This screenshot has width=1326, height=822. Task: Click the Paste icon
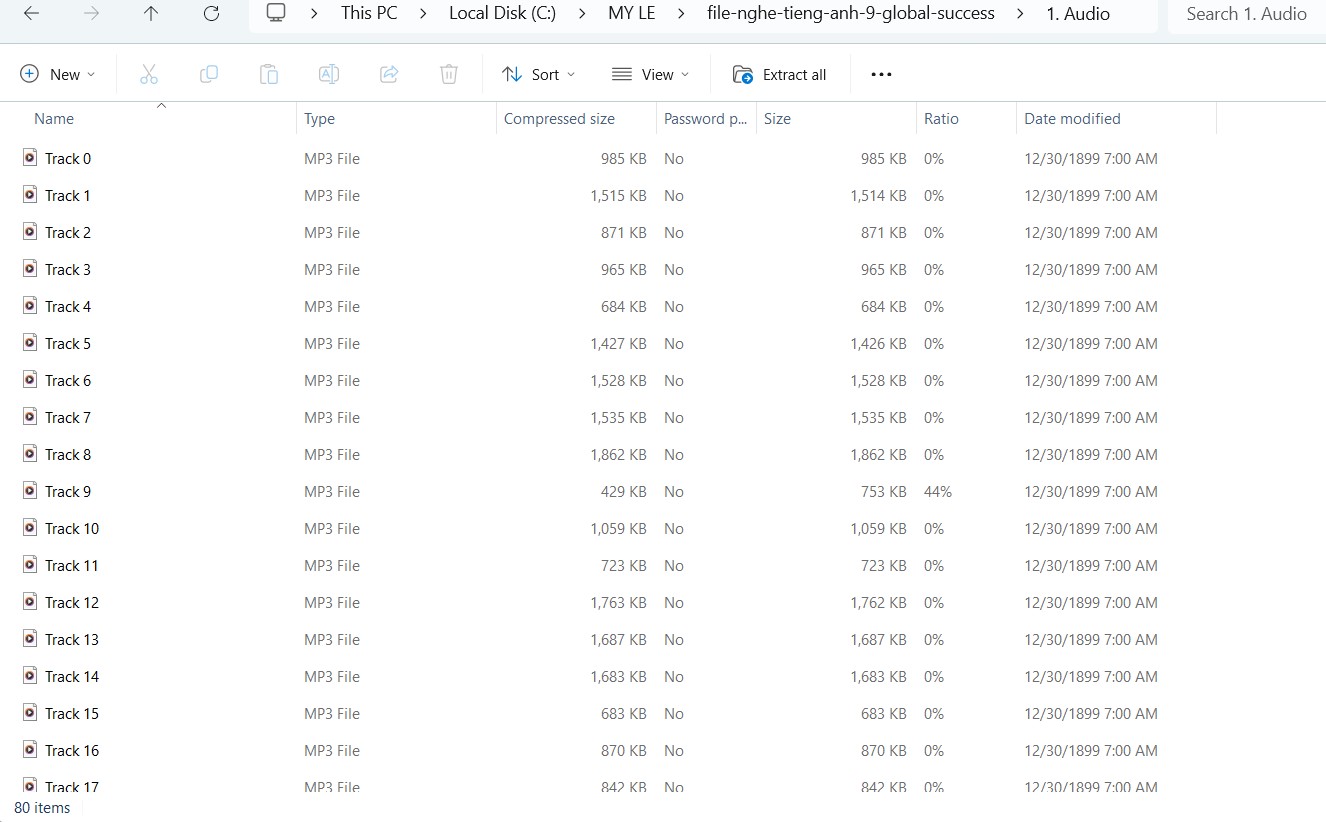pyautogui.click(x=268, y=73)
